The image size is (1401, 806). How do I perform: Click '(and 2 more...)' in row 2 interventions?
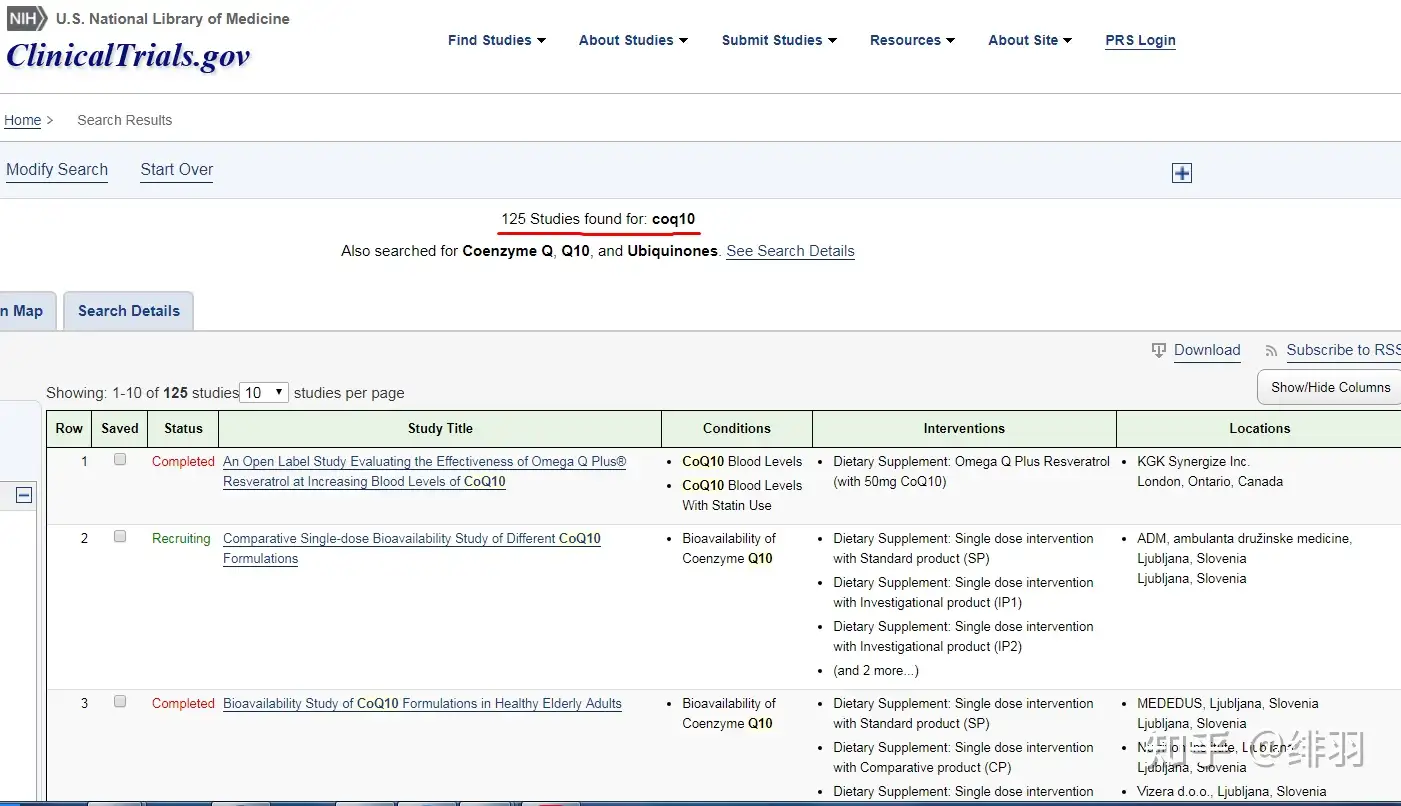[x=876, y=670]
